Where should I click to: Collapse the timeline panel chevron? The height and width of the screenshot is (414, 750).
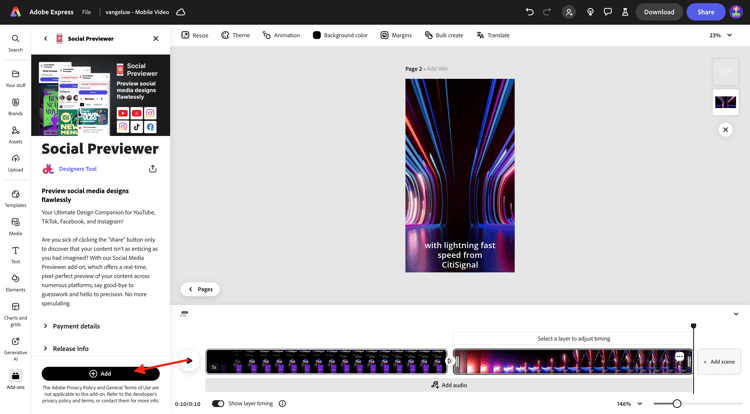coord(736,314)
